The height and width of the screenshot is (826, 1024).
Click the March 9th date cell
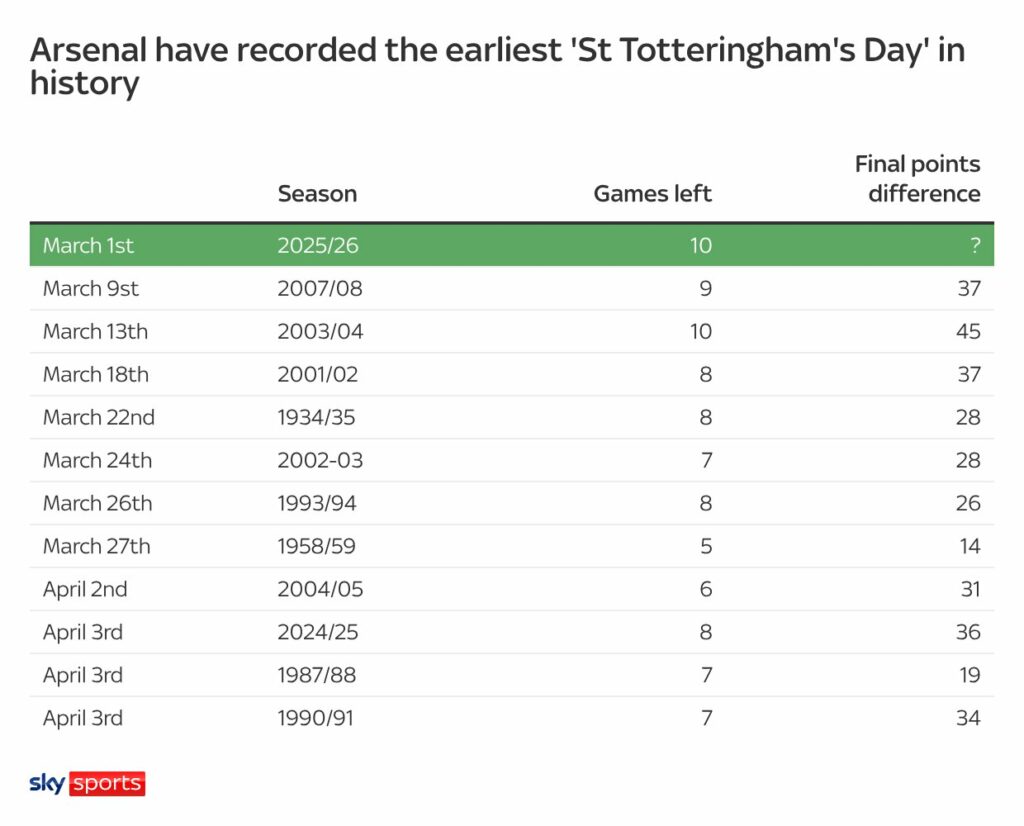[91, 289]
